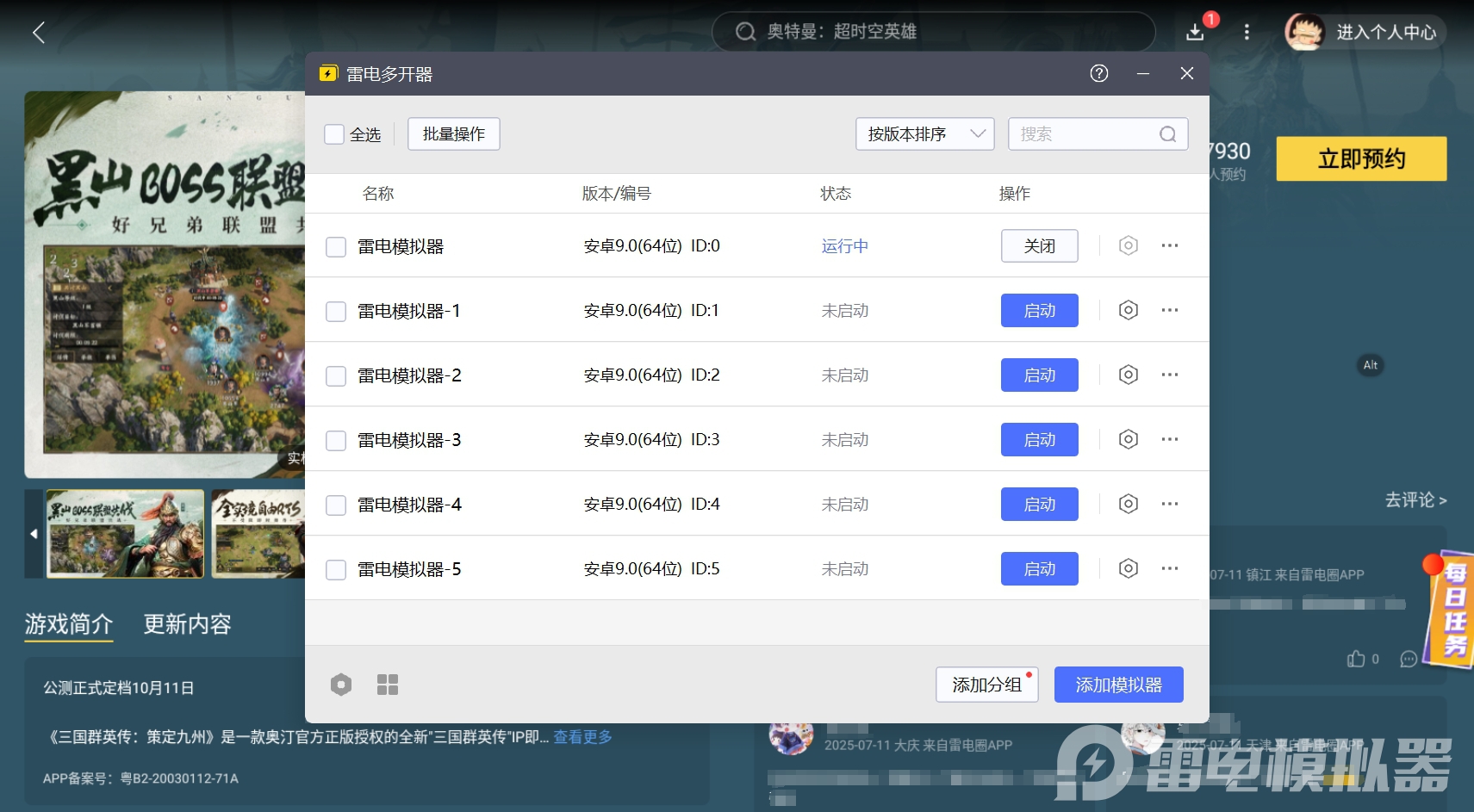
Task: Switch to the 更新内容 tab
Action: (x=186, y=624)
